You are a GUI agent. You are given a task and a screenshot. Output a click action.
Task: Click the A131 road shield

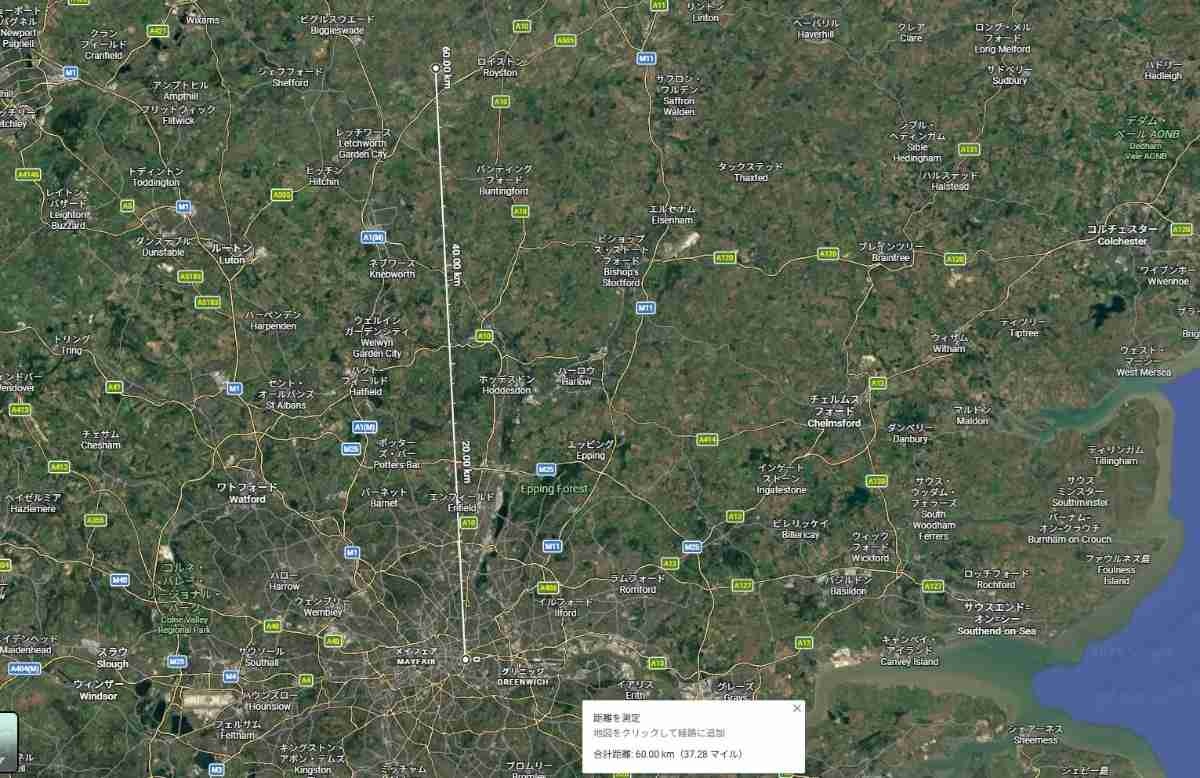[968, 149]
